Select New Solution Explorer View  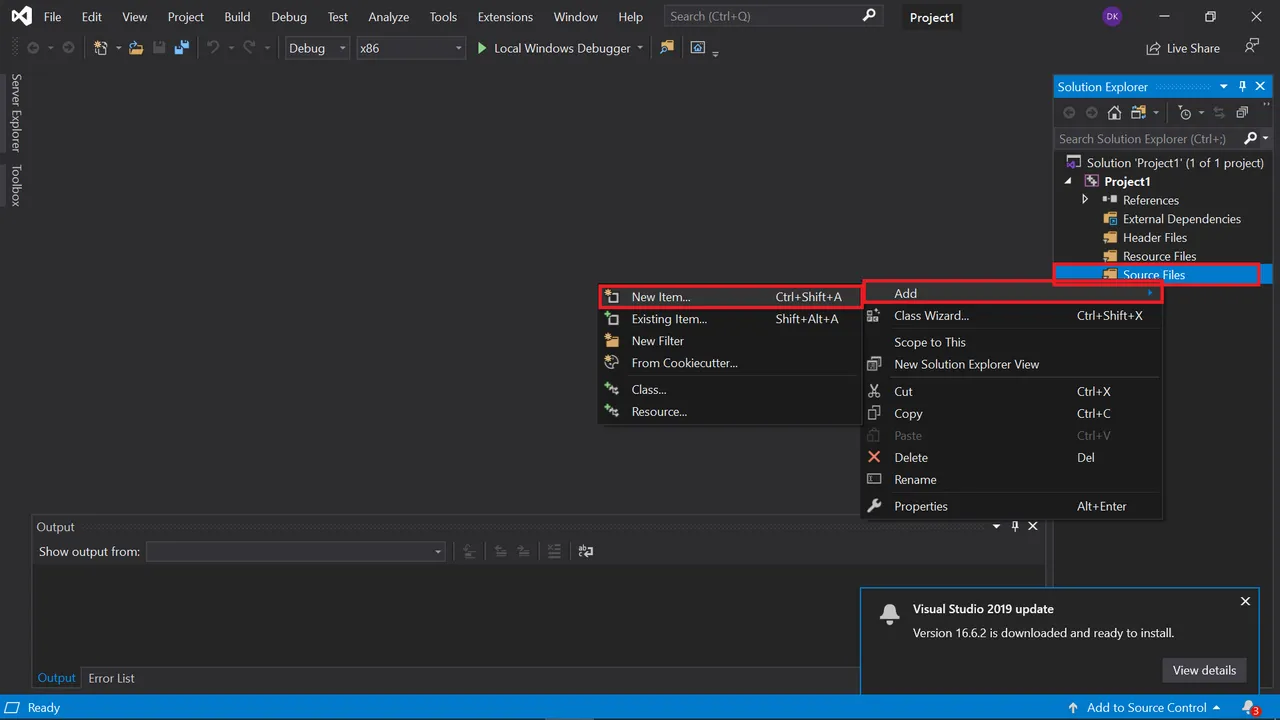click(1012, 364)
